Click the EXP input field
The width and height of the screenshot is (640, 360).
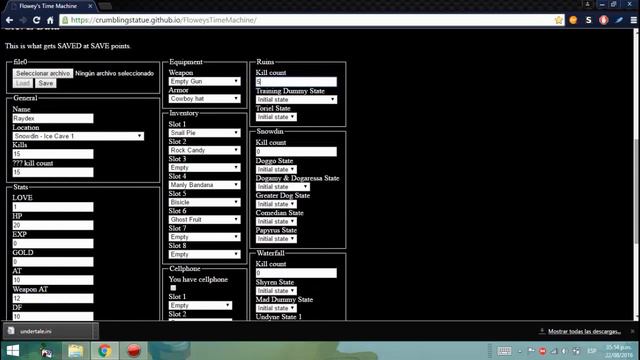pyautogui.click(x=53, y=244)
